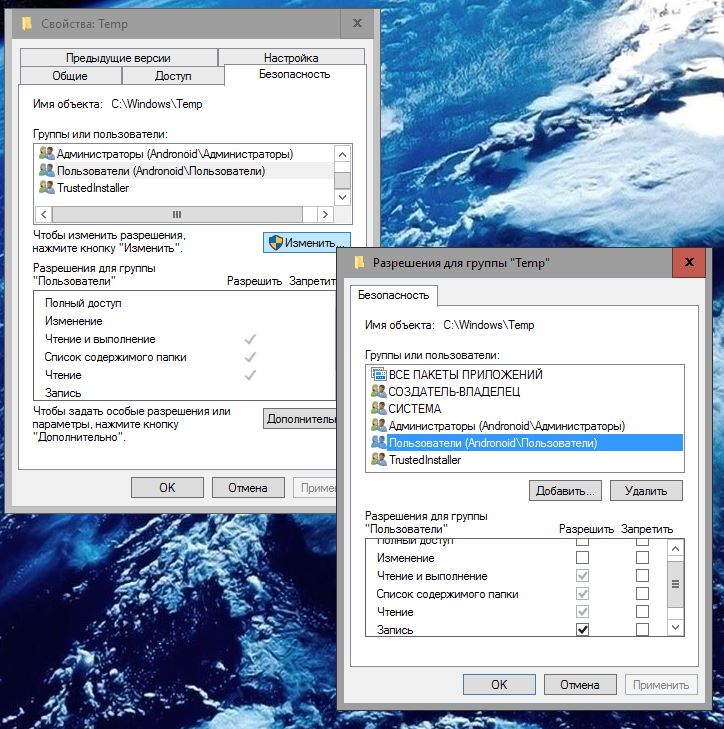Viewport: 724px width, 729px height.
Task: Uncheck the Запись allow checkbox
Action: (583, 629)
